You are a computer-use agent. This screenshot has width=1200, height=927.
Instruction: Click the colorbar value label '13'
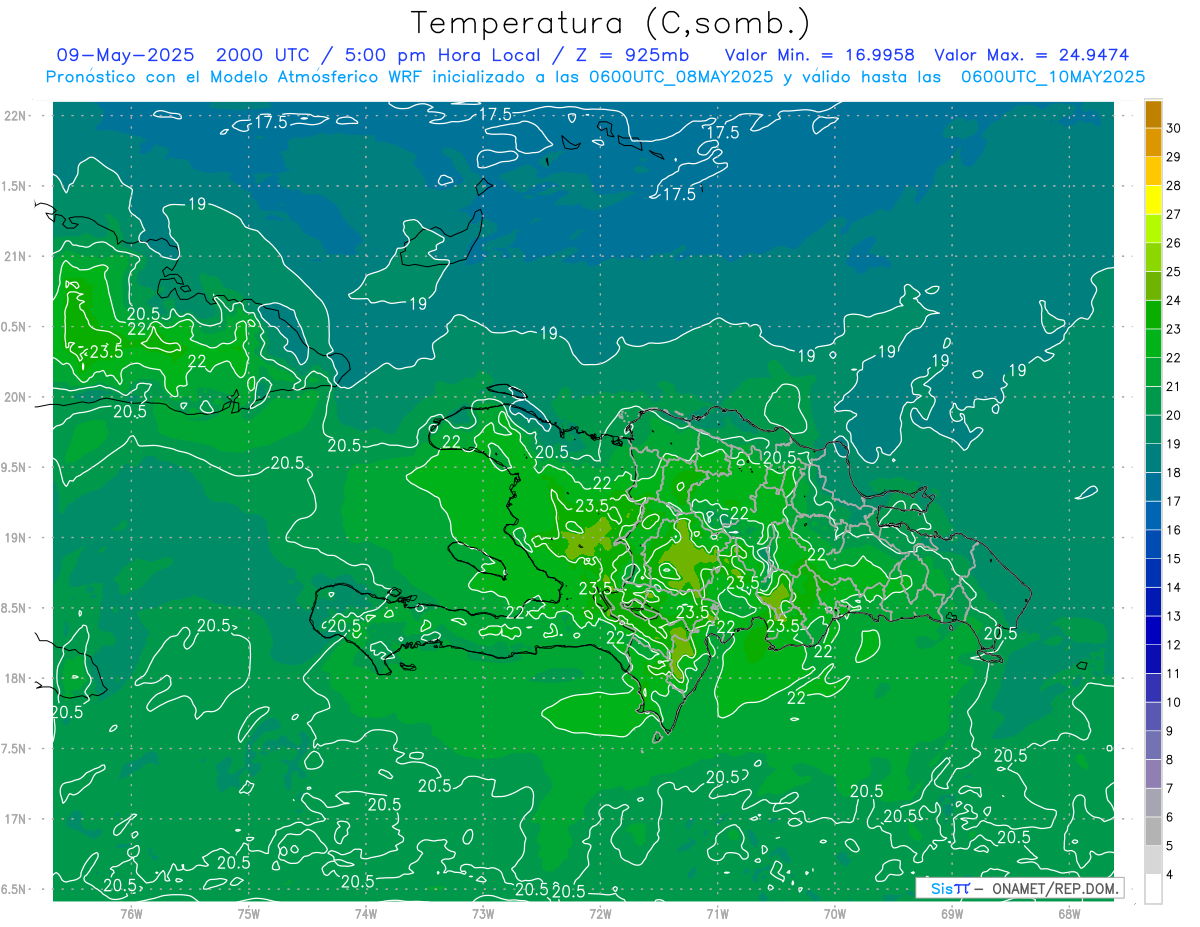click(x=1173, y=616)
